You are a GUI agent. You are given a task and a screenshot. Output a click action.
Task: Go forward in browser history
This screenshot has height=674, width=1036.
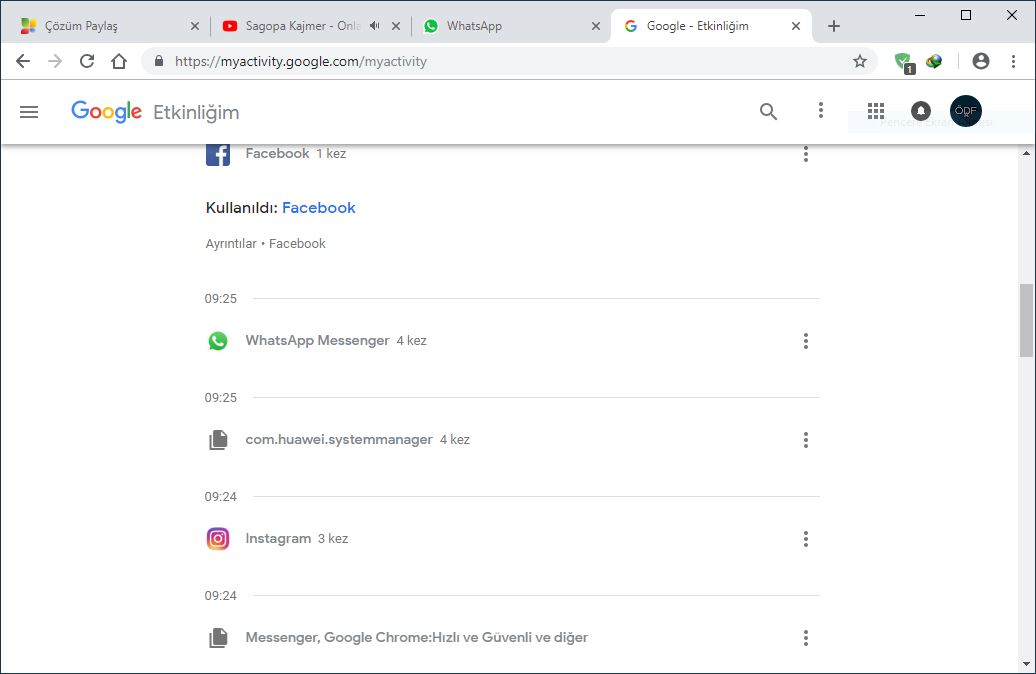55,61
